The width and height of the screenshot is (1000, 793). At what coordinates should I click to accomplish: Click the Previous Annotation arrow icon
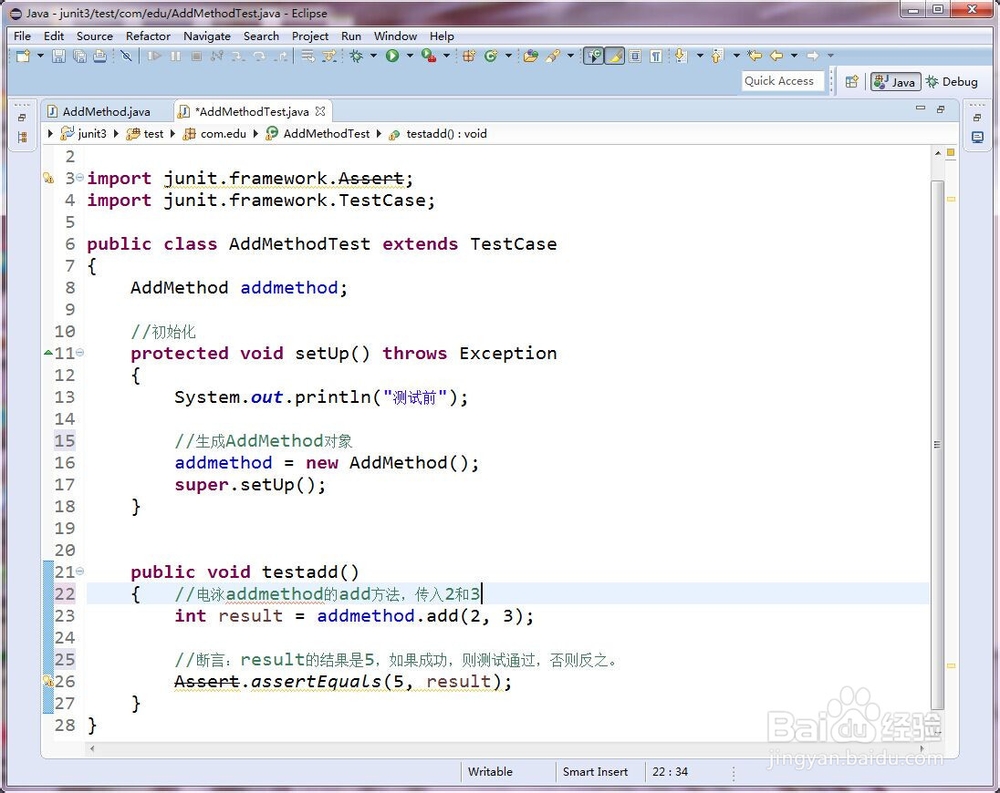click(x=717, y=56)
